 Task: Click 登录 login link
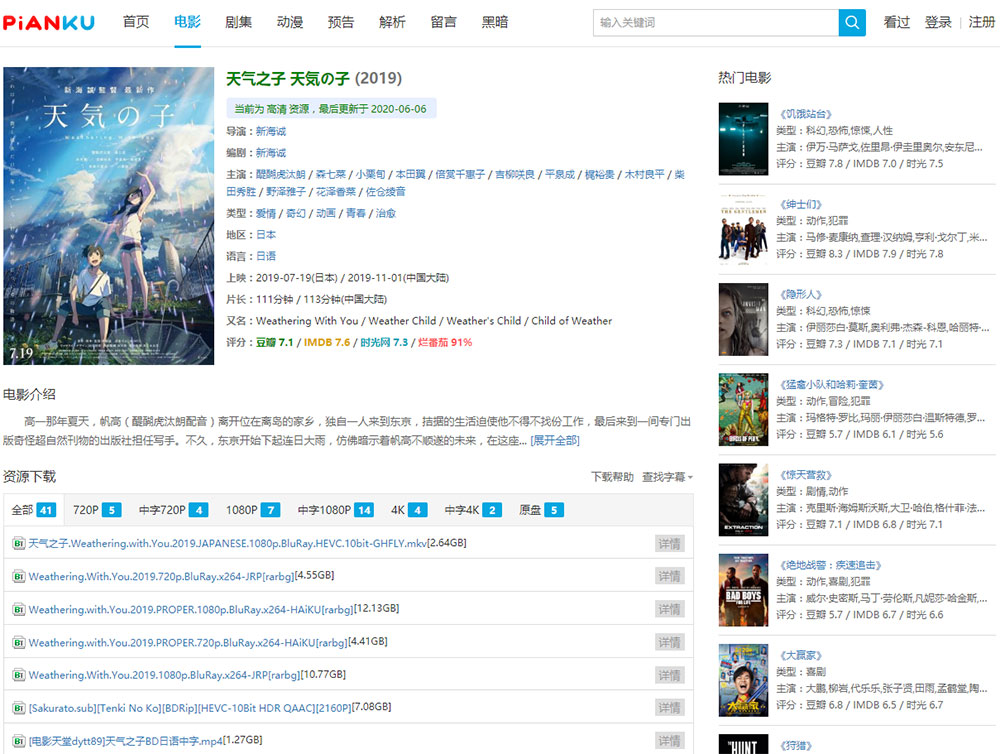[938, 22]
